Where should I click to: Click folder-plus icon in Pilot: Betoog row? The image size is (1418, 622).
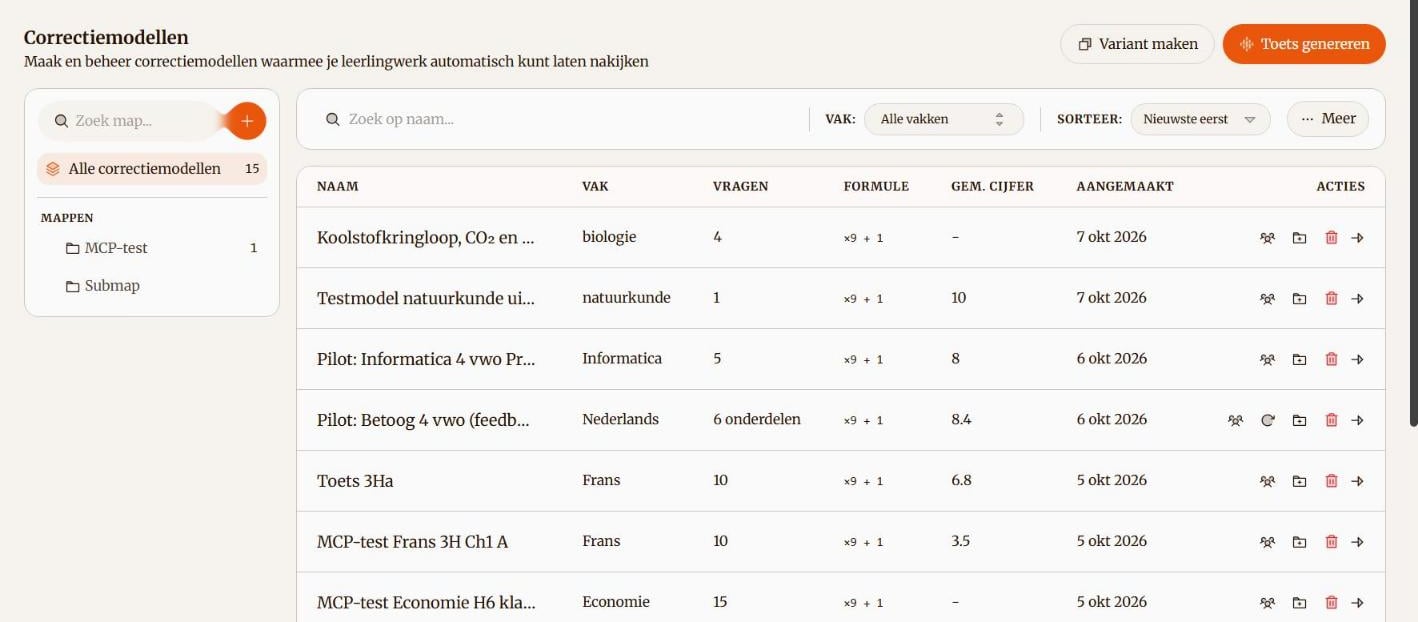tap(1299, 421)
